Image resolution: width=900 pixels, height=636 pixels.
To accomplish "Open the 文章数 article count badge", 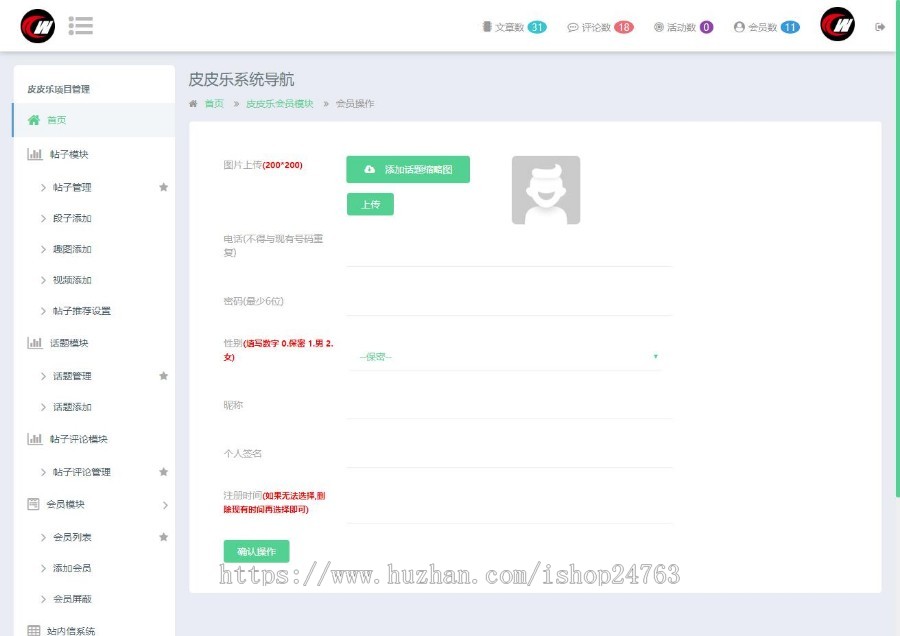I will click(514, 27).
